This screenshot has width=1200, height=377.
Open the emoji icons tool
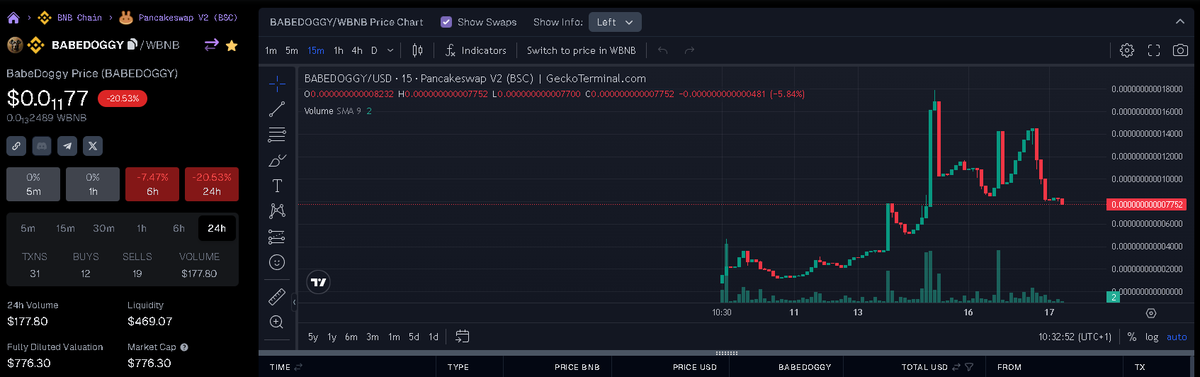coord(277,263)
